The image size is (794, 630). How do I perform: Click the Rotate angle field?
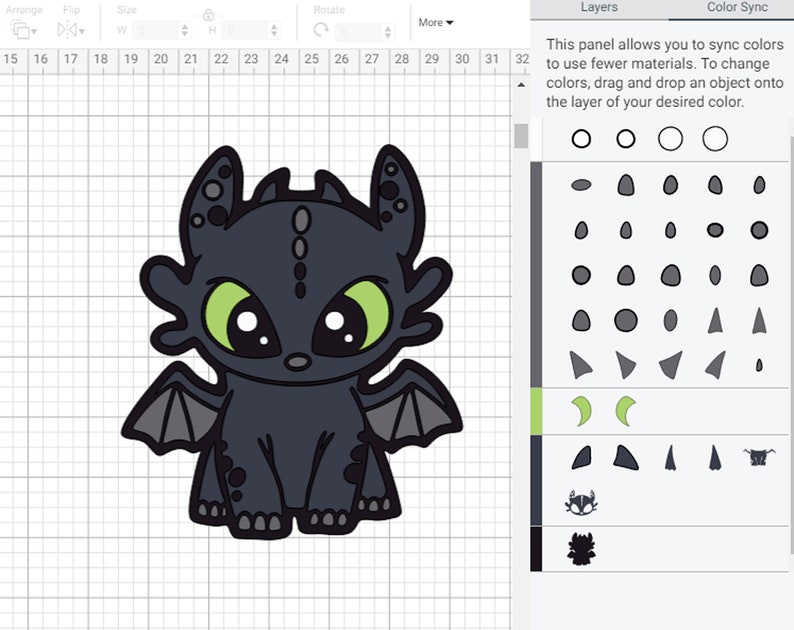coord(358,32)
